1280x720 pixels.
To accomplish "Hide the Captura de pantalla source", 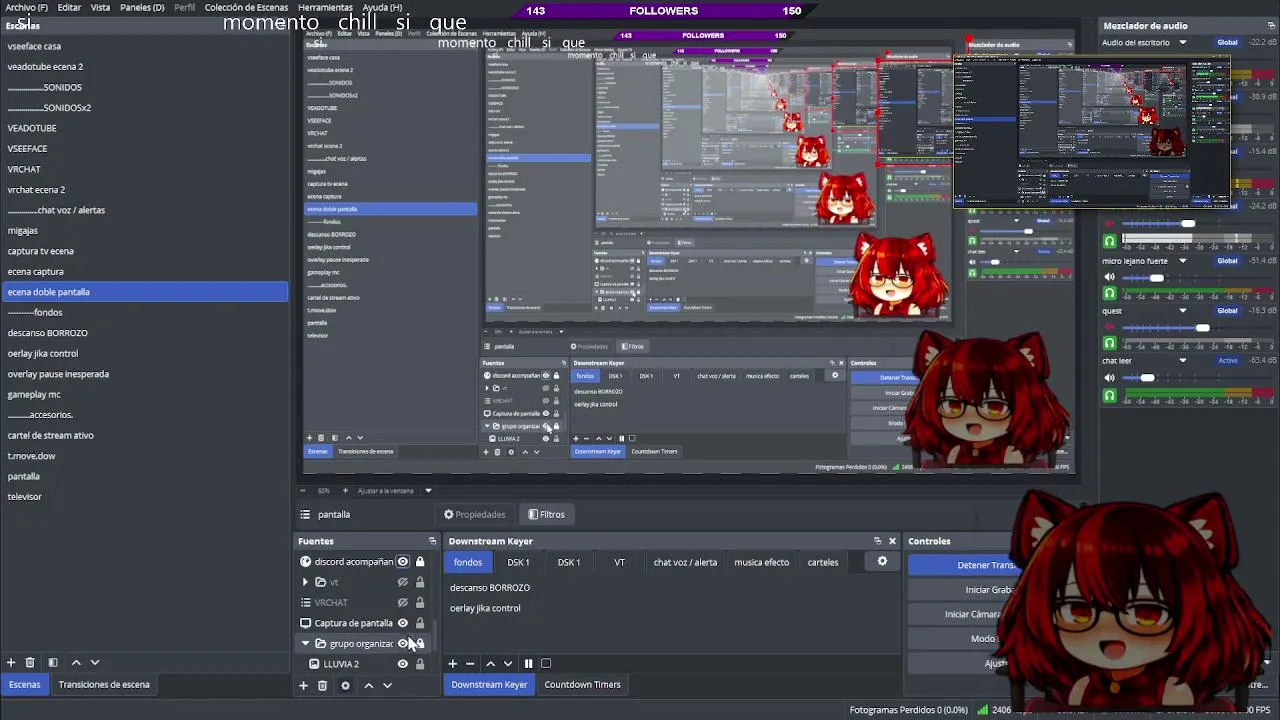I will coord(403,623).
